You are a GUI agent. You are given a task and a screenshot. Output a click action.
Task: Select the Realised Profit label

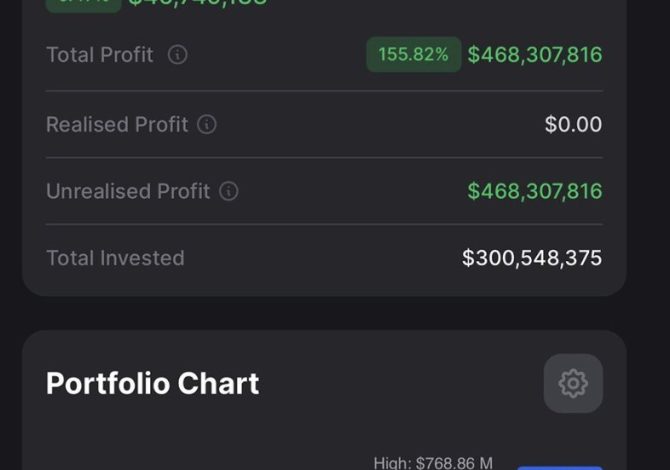click(x=117, y=125)
